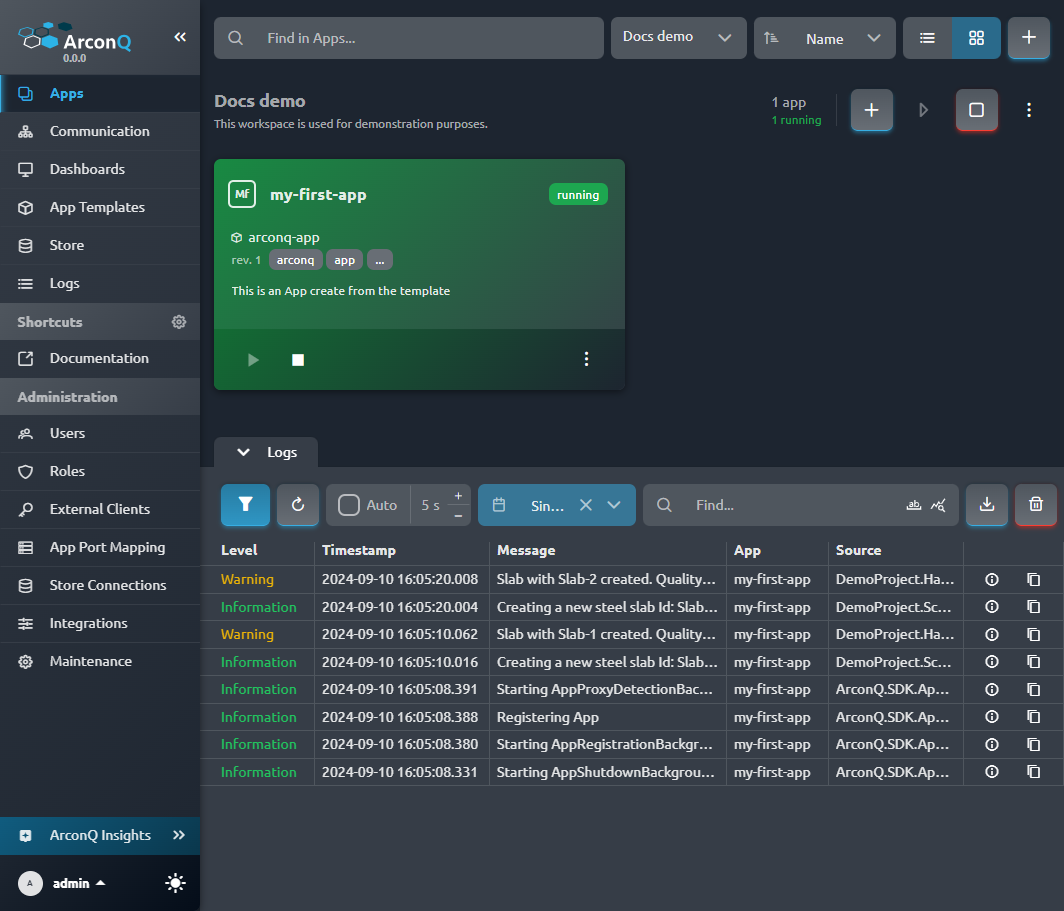This screenshot has height=911, width=1064.
Task: Open the Dashboards section
Action: click(x=100, y=170)
